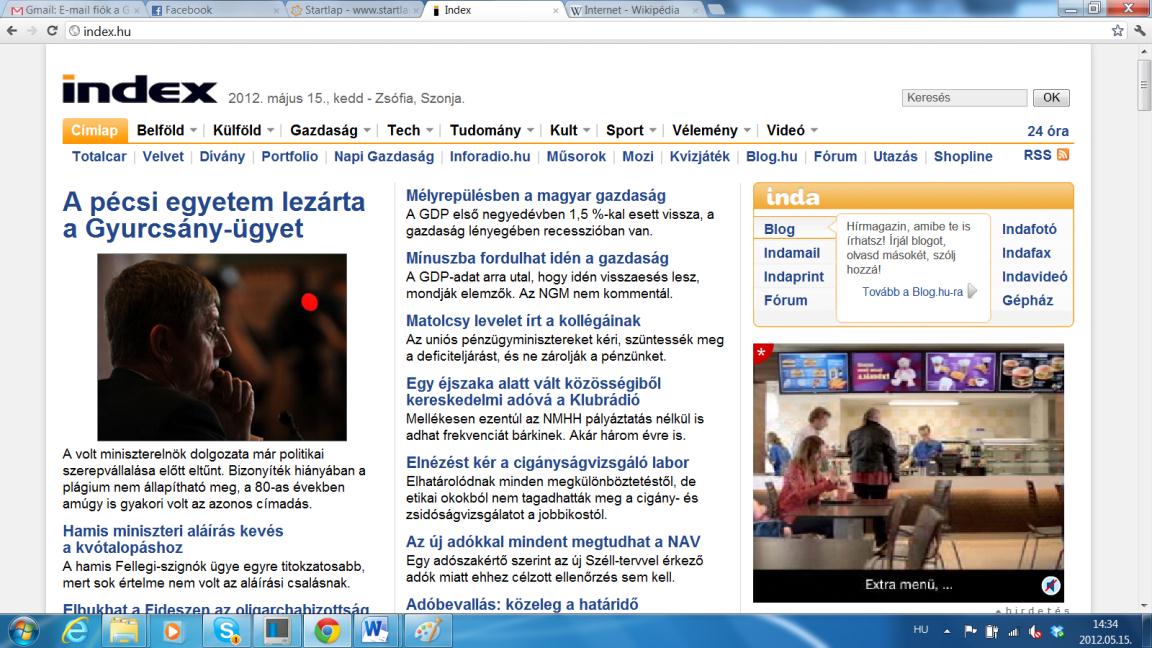The width and height of the screenshot is (1152, 648).
Task: Switch to the Facebook browser tab
Action: (x=213, y=10)
